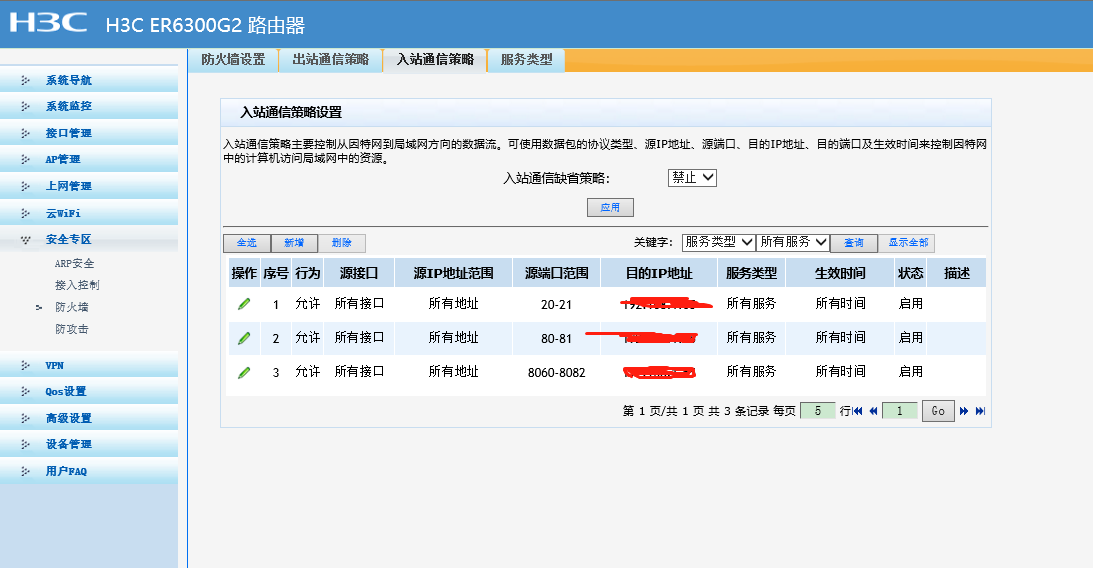Screen dimensions: 1093x568
Task: Click 状态 column header
Action: pyautogui.click(x=910, y=273)
